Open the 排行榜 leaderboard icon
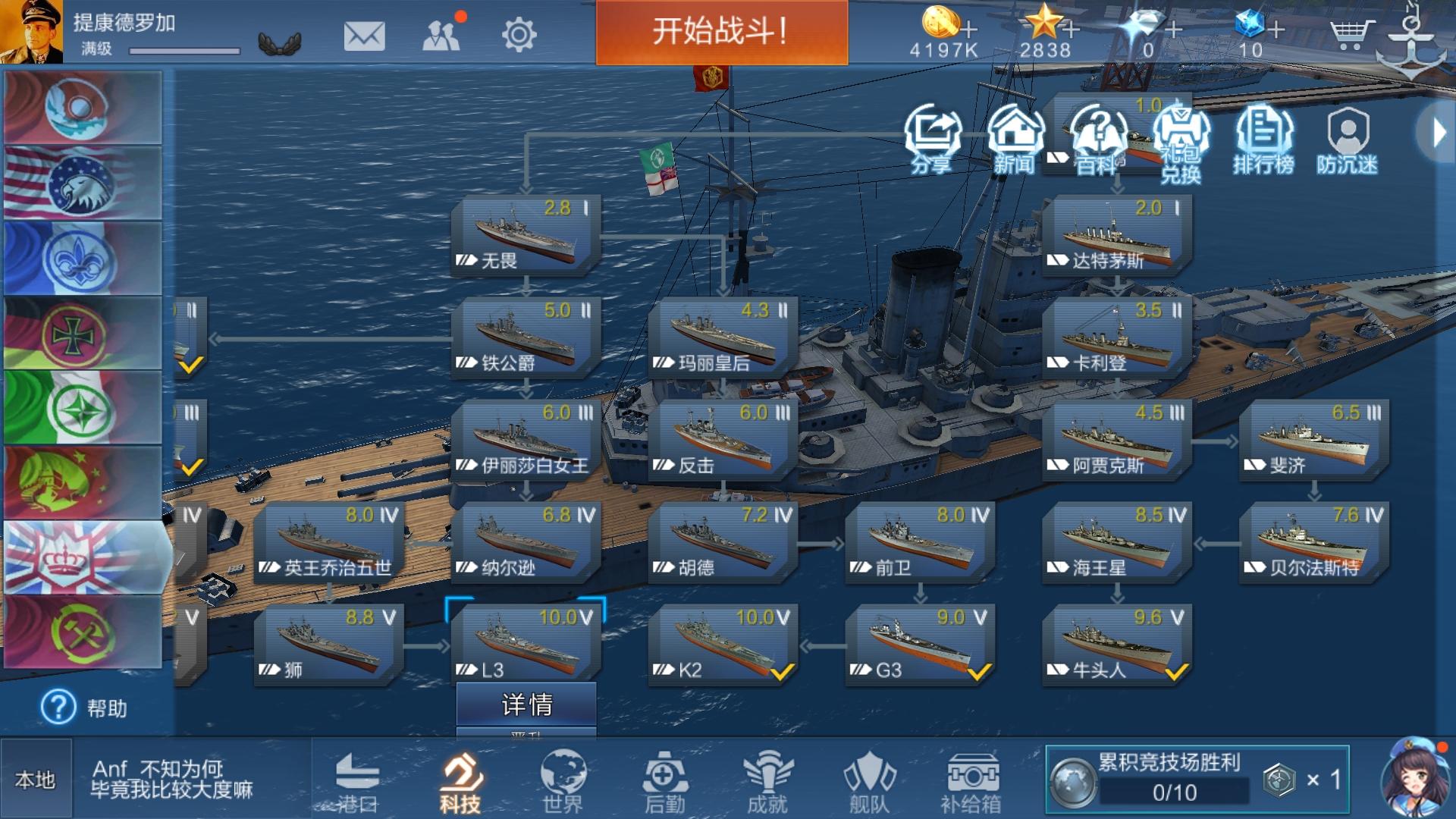Viewport: 1456px width, 819px height. point(1263,140)
